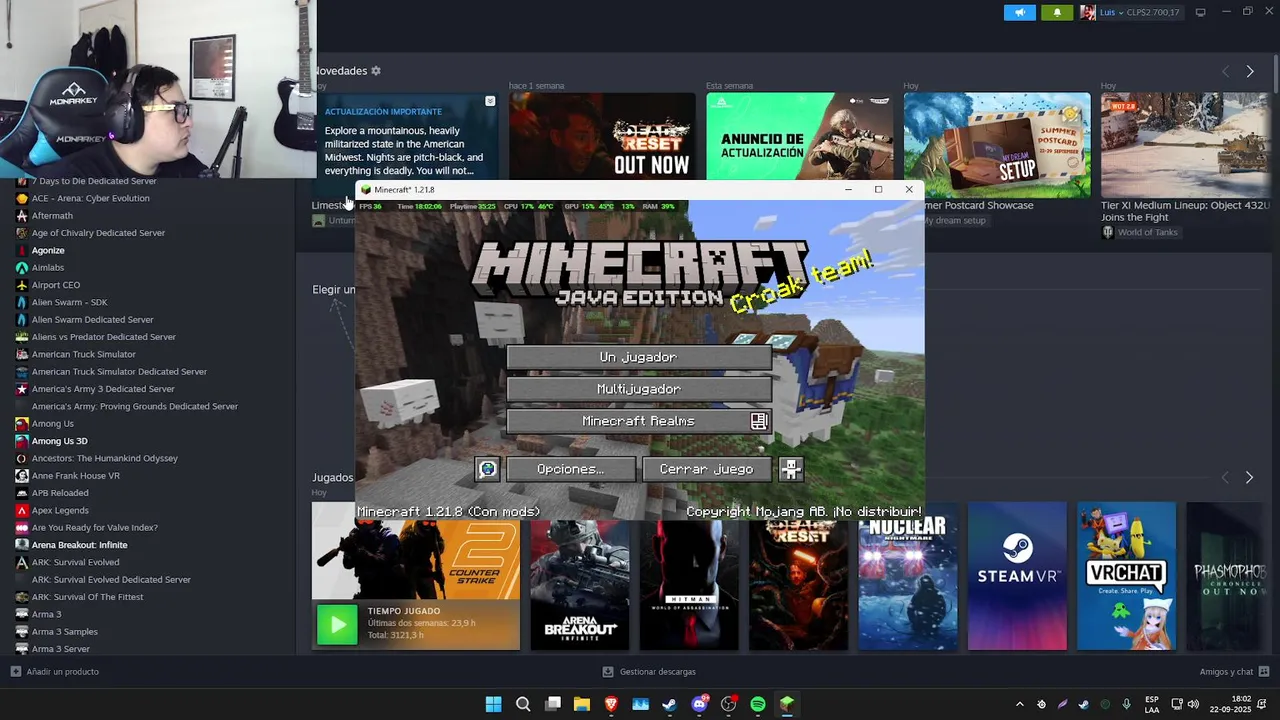Open Minecraft accessibility settings icon
Image resolution: width=1280 pixels, height=720 pixels.
click(791, 469)
